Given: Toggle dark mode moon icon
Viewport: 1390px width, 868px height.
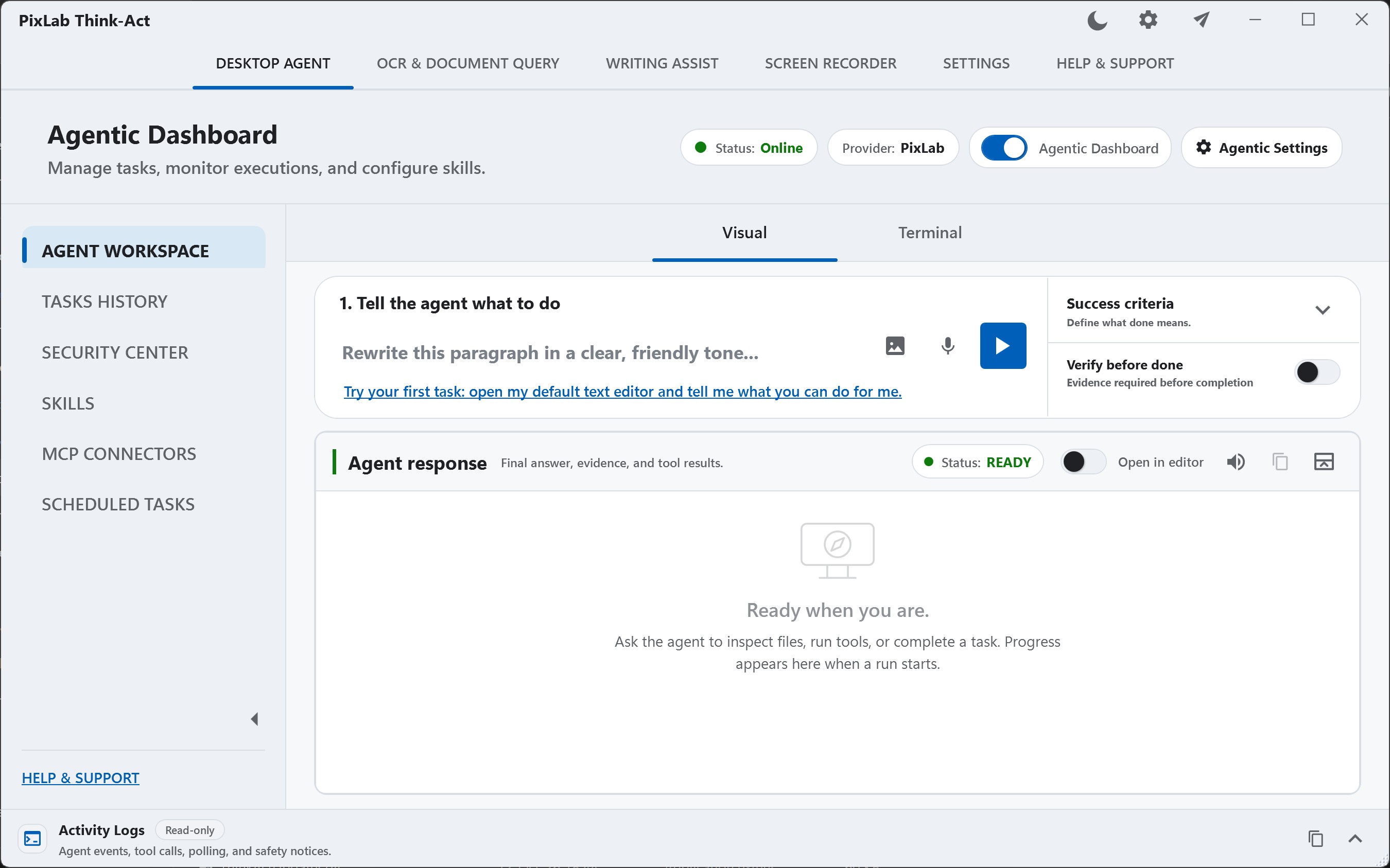Looking at the screenshot, I should [1097, 21].
